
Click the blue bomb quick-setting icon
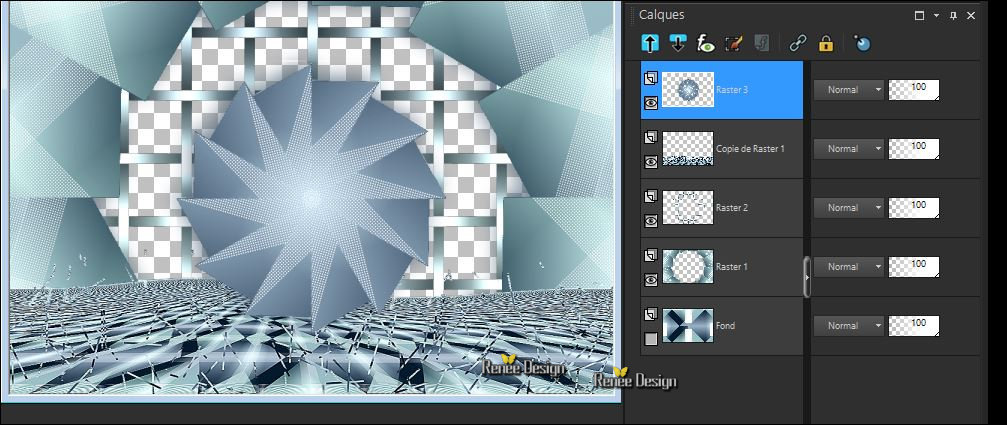coord(862,43)
